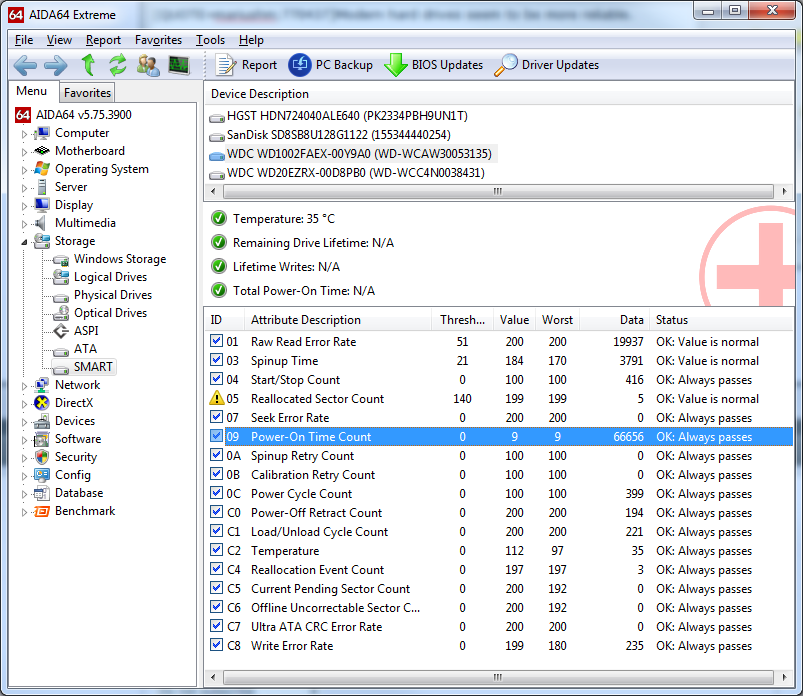Select the Multimedia speaker icon
The width and height of the screenshot is (803, 696).
[40, 223]
